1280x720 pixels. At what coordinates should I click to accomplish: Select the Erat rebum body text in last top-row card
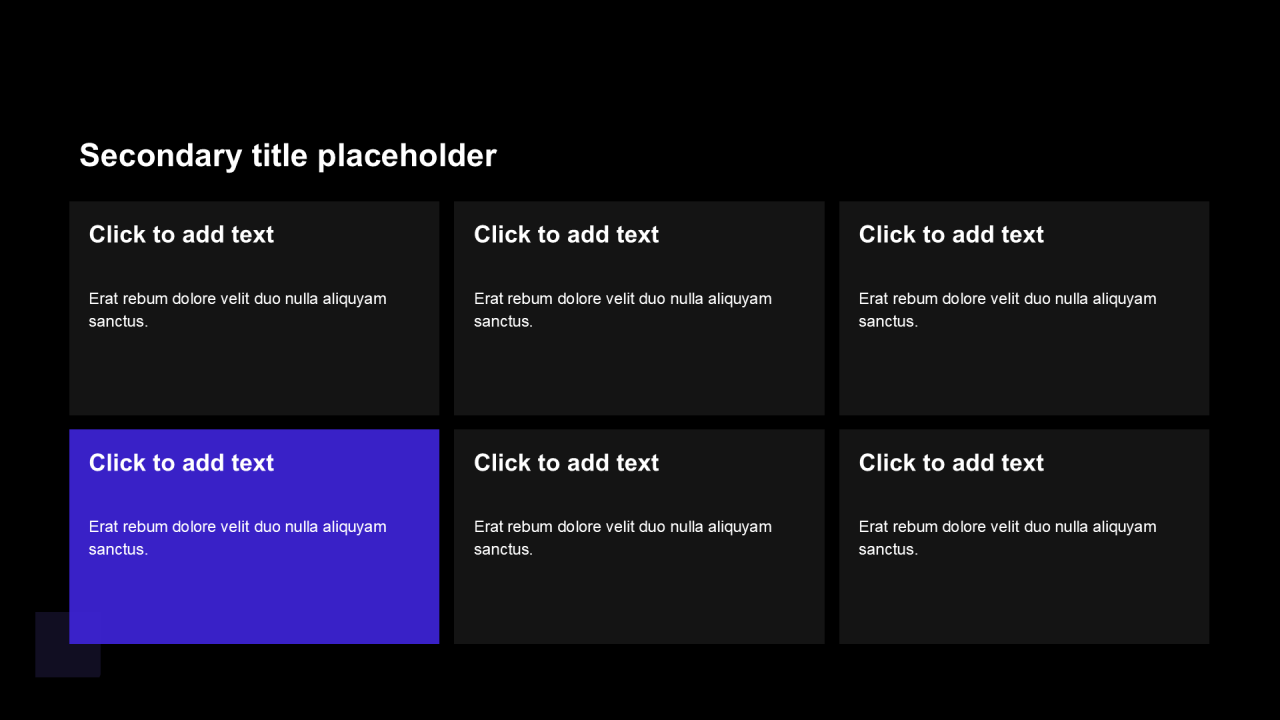click(x=1008, y=310)
